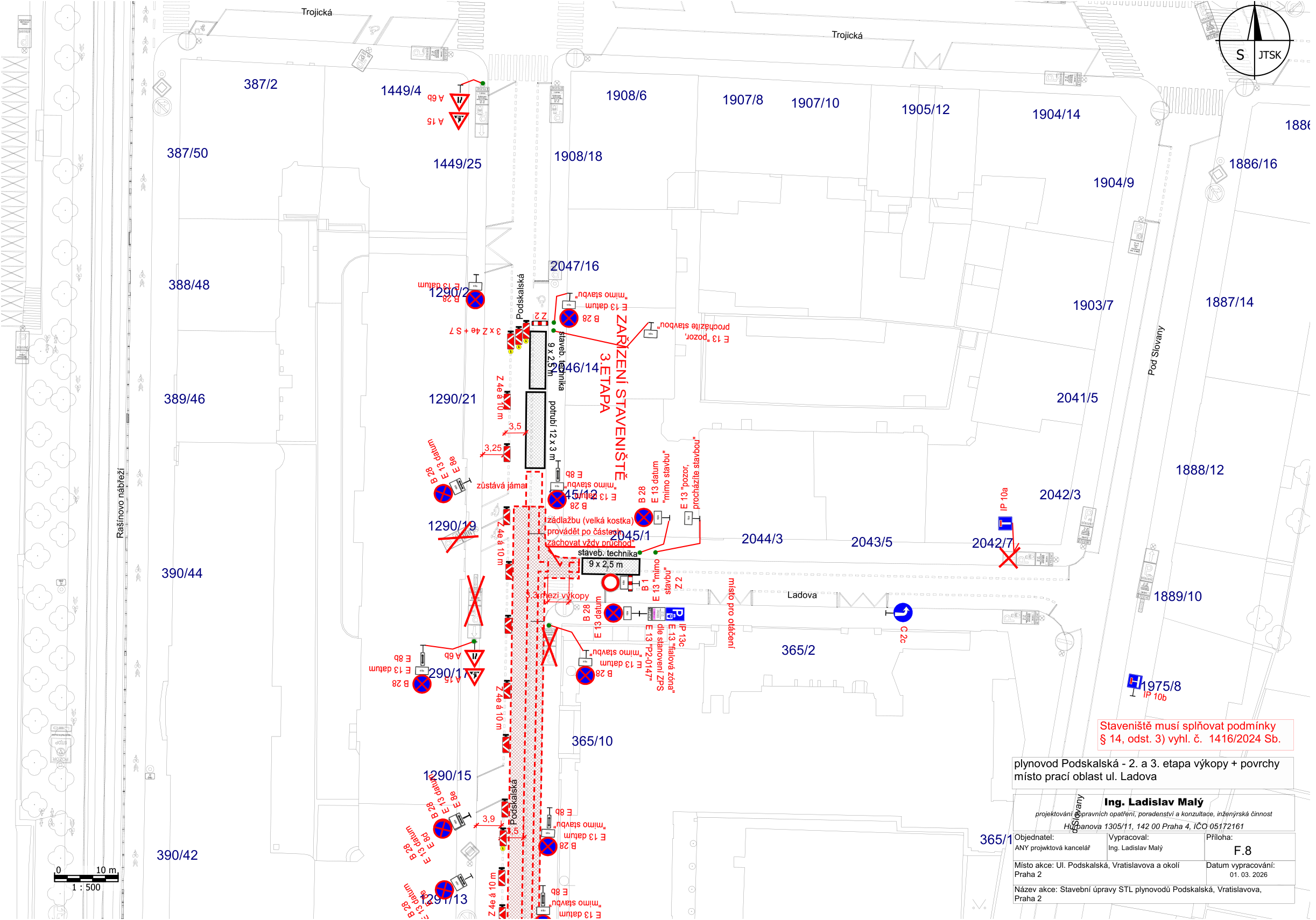Click the A 6b triangle sign near 1449/4

point(460,101)
